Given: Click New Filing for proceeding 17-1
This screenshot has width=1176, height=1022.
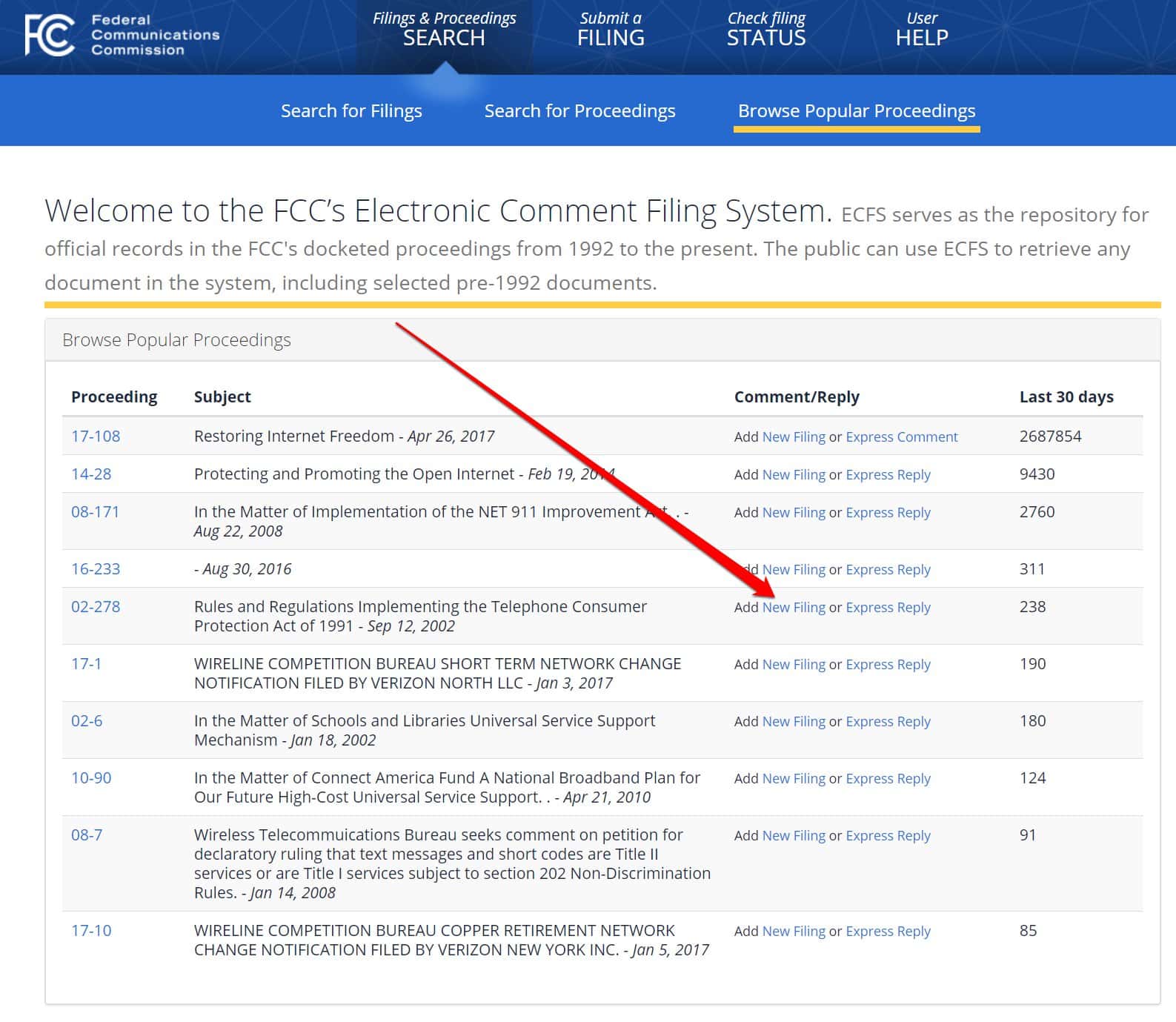Looking at the screenshot, I should [x=794, y=665].
